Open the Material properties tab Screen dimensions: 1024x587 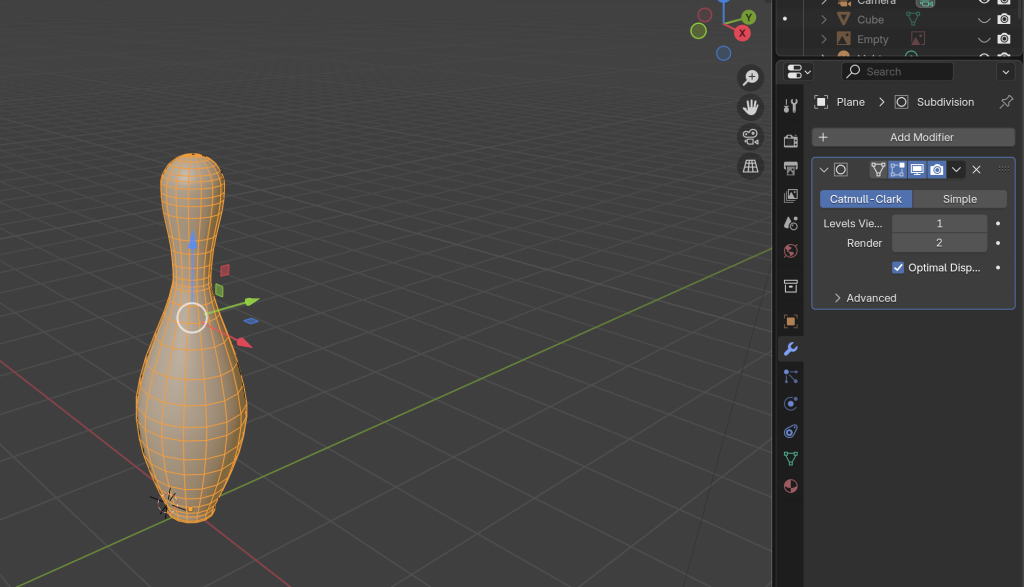pos(790,486)
